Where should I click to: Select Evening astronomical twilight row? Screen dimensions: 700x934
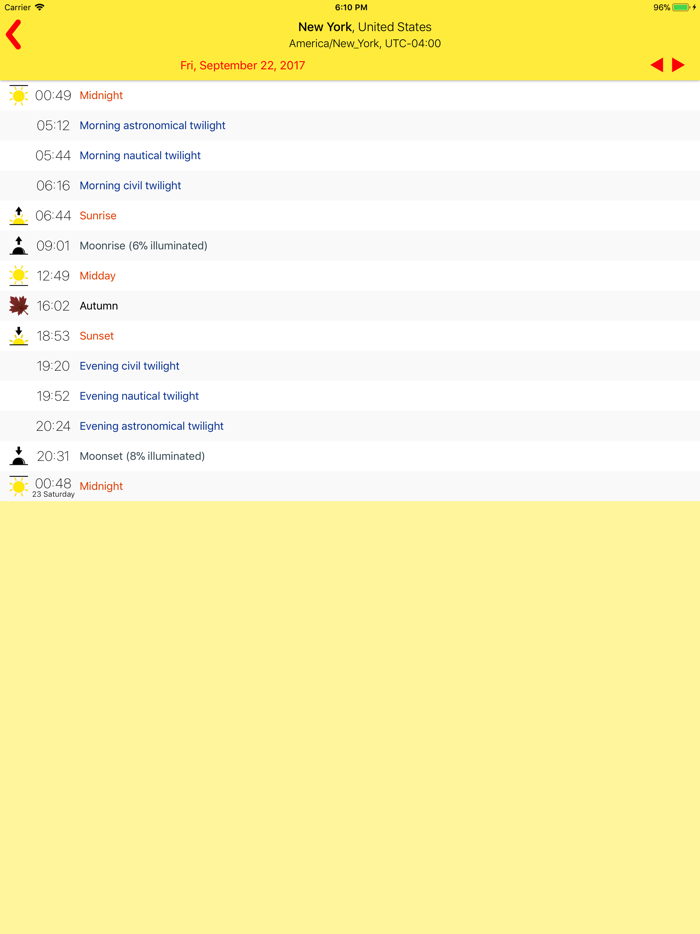pos(350,426)
